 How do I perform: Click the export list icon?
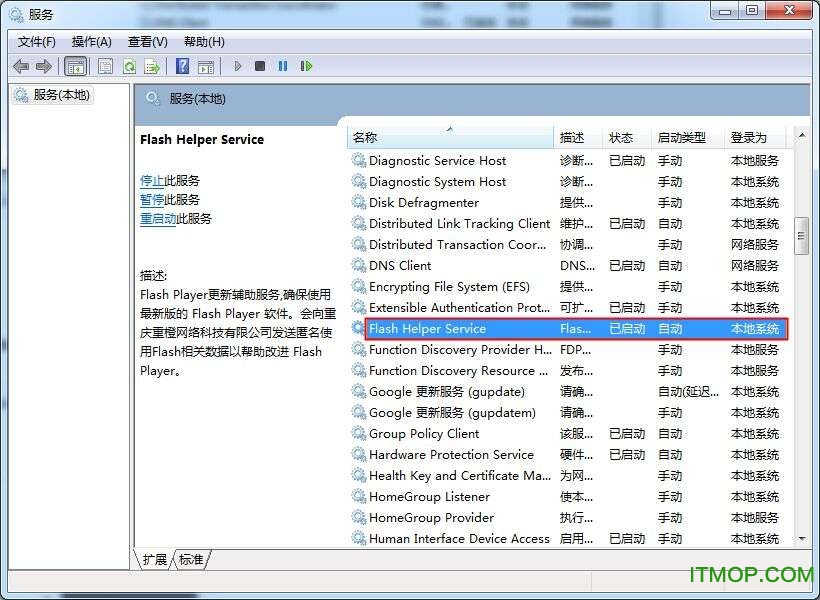(152, 65)
